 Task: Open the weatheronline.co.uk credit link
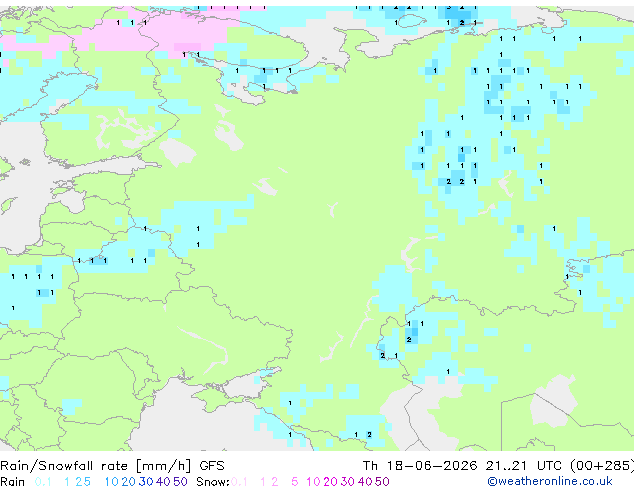click(550, 482)
